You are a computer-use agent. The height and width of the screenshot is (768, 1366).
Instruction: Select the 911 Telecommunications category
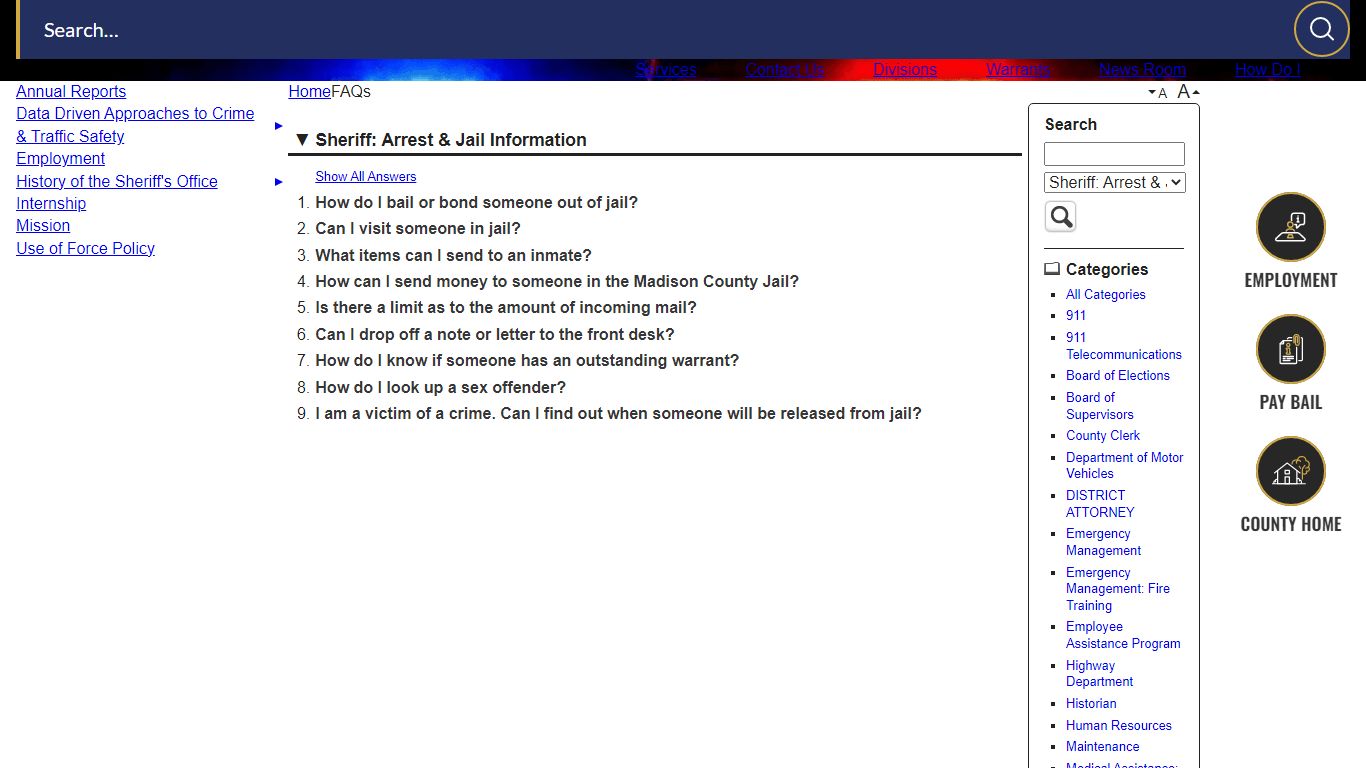coord(1123,346)
